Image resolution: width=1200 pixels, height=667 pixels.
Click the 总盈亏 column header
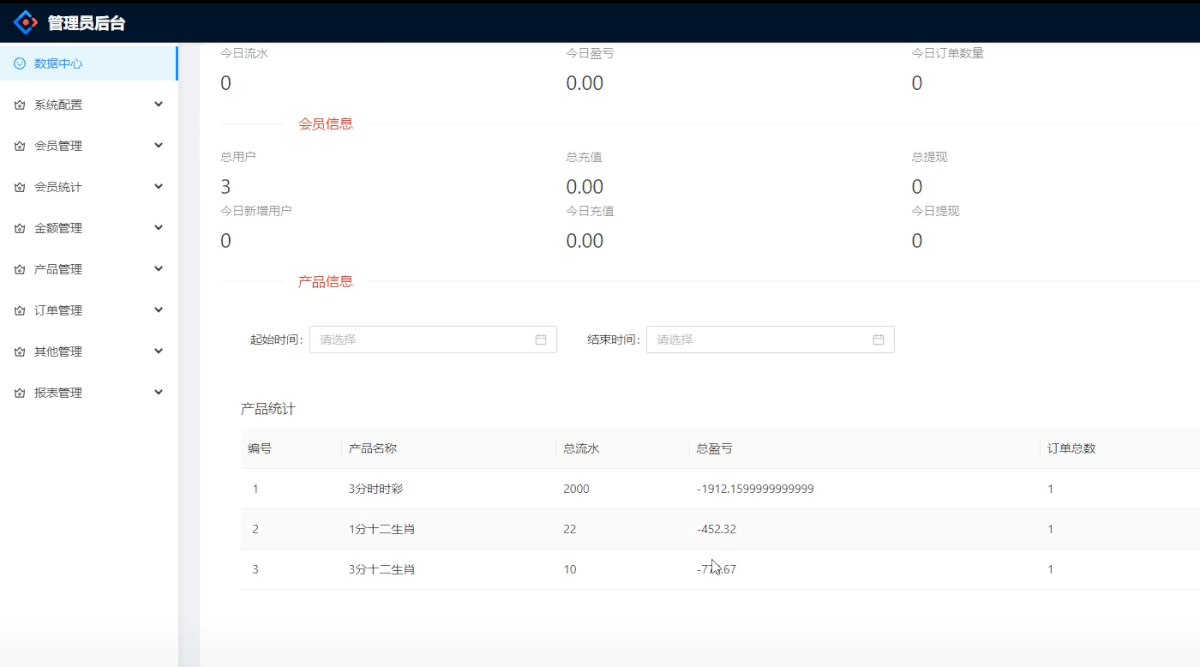(x=714, y=449)
